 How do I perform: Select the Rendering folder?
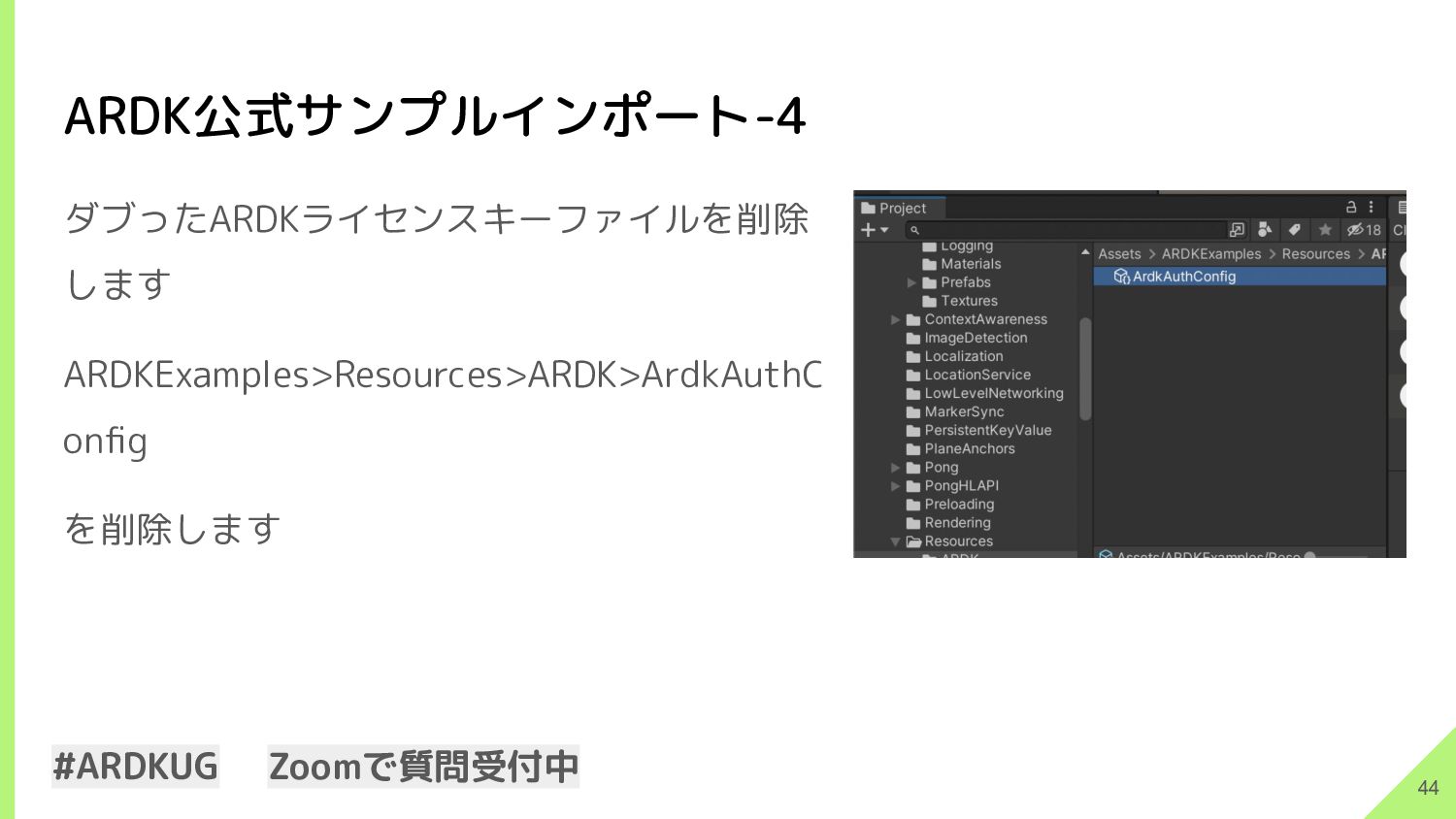(948, 522)
